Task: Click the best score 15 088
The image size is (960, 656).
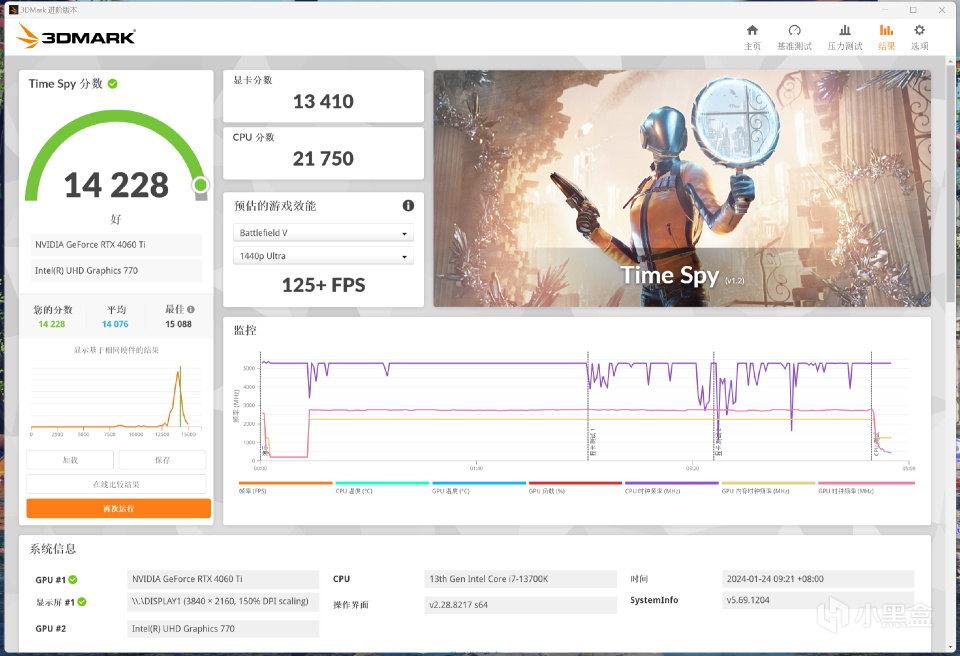Action: (x=178, y=324)
